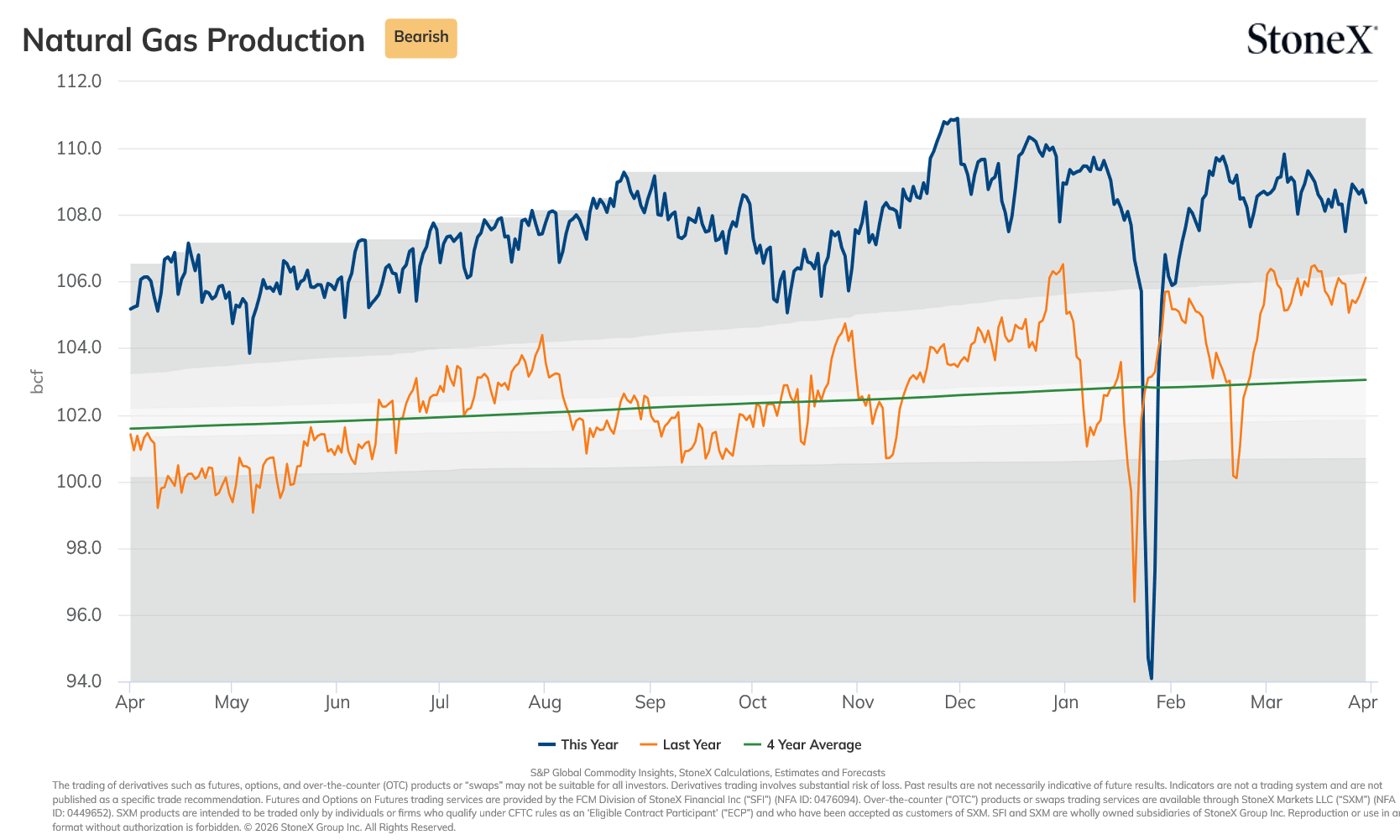This screenshot has height=840, width=1400.
Task: Click the orange Last Year legend line swatch
Action: point(649,744)
